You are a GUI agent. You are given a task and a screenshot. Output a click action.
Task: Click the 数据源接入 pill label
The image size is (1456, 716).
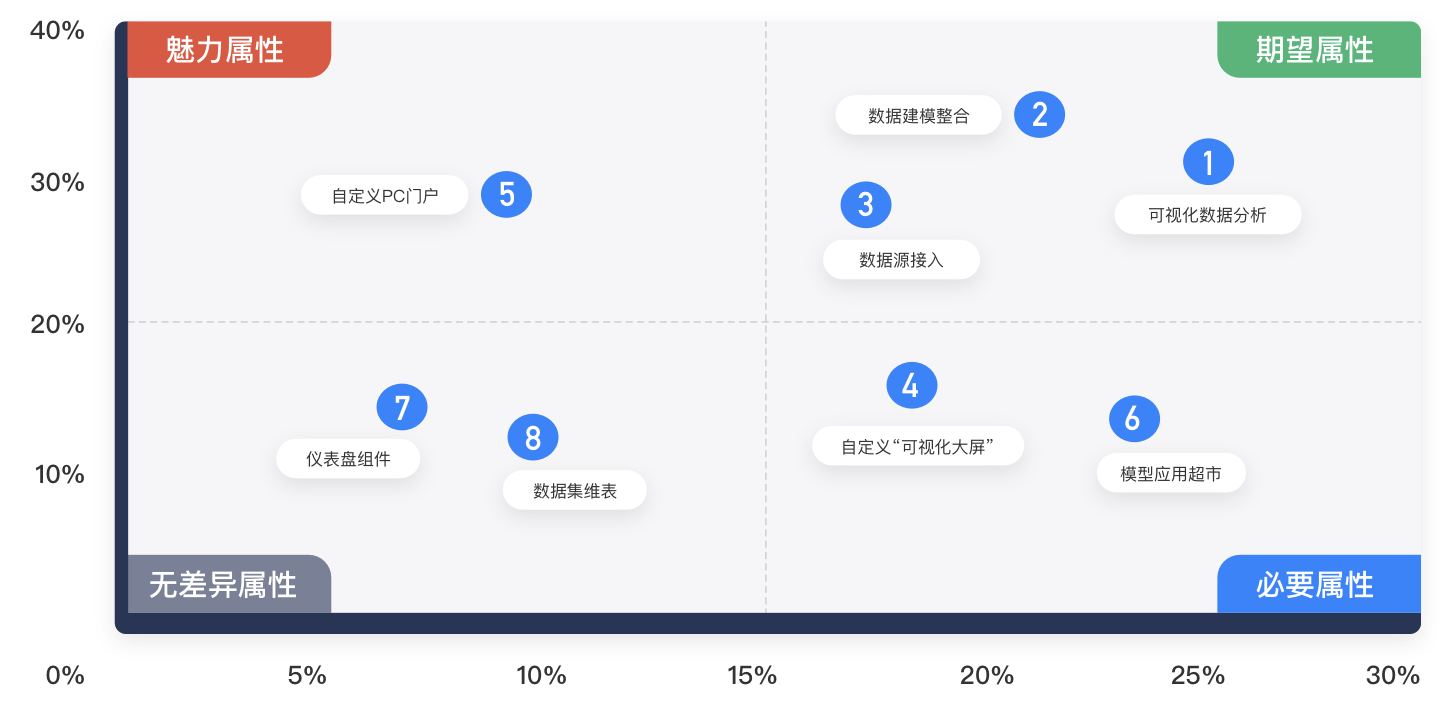(x=901, y=260)
